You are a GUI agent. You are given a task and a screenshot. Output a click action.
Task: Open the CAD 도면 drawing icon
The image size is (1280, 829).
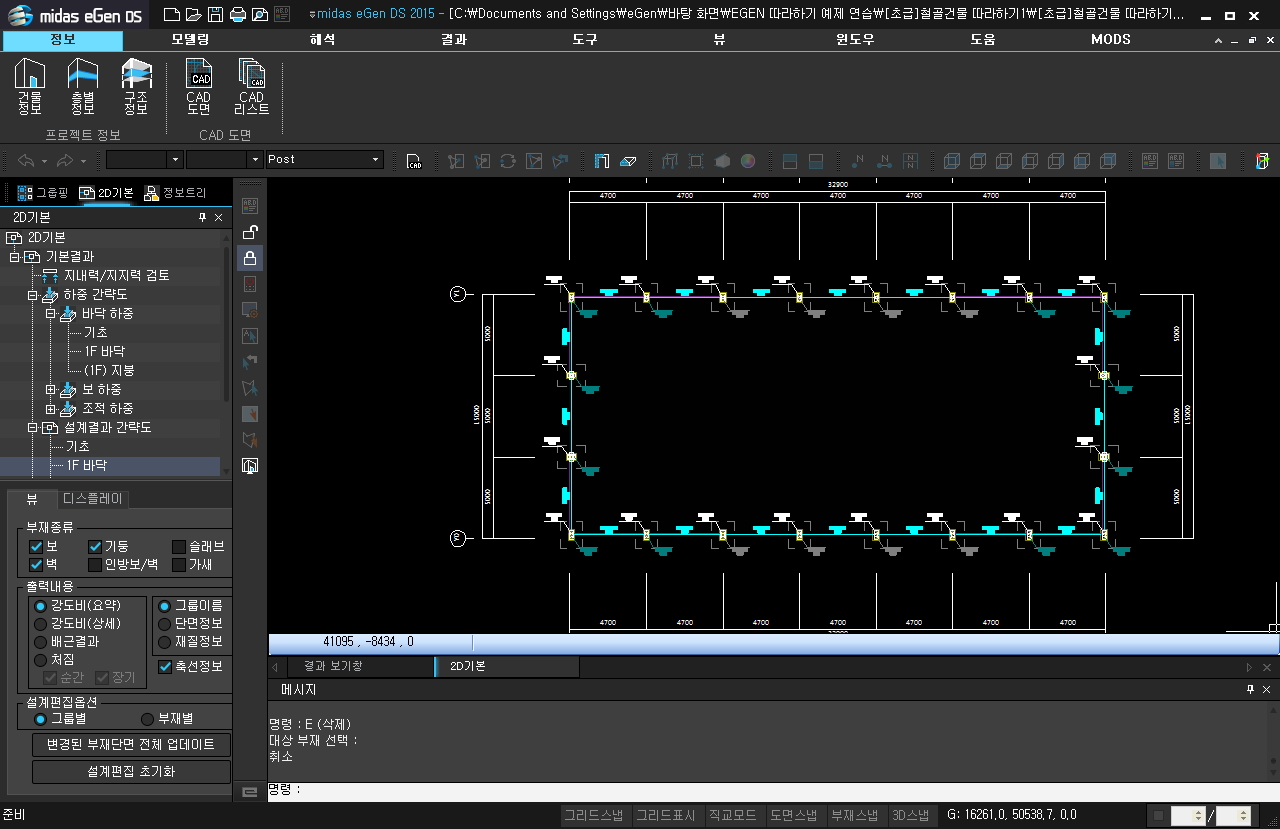point(199,86)
